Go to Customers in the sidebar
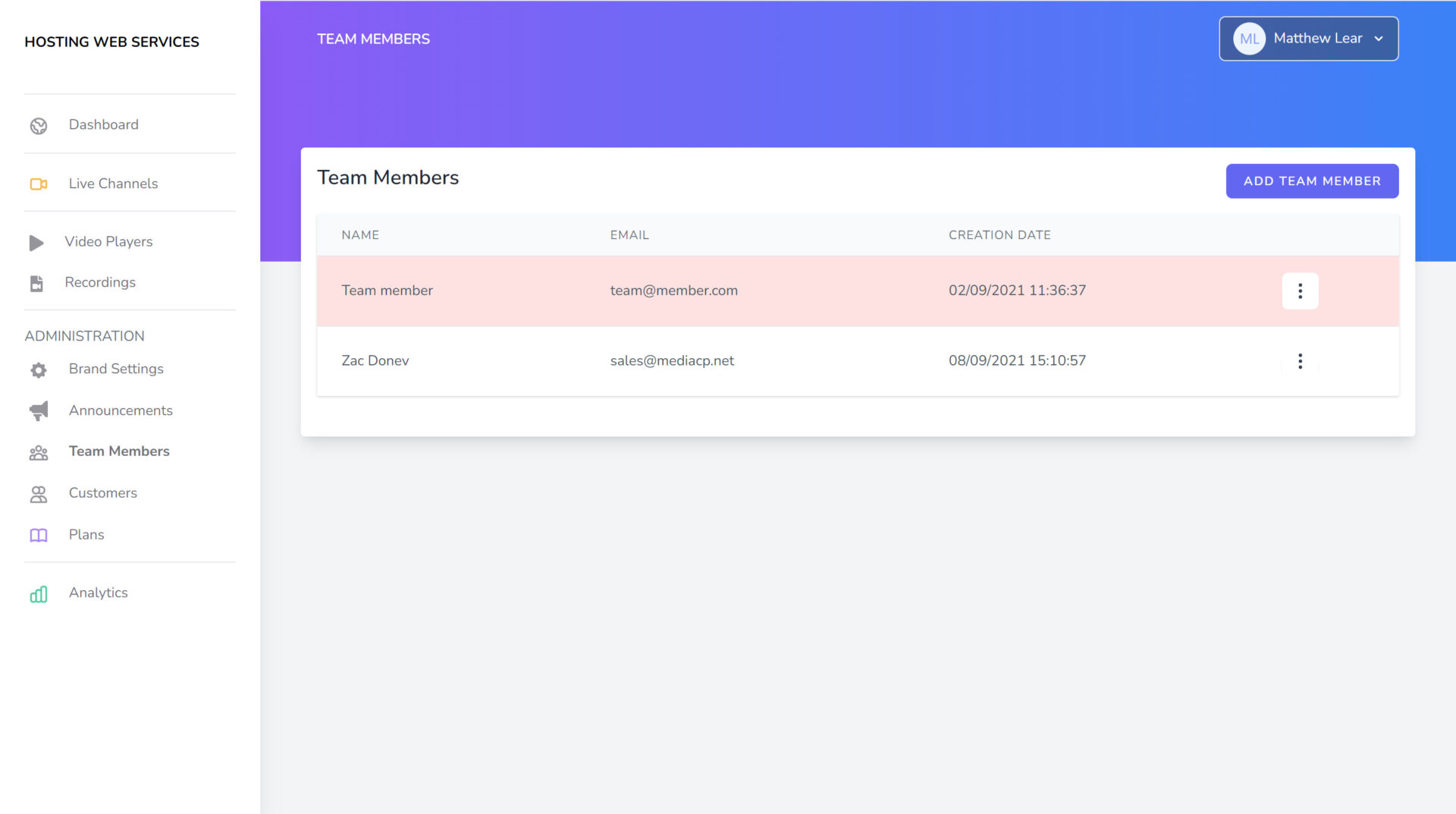Image resolution: width=1456 pixels, height=814 pixels. pyautogui.click(x=103, y=493)
